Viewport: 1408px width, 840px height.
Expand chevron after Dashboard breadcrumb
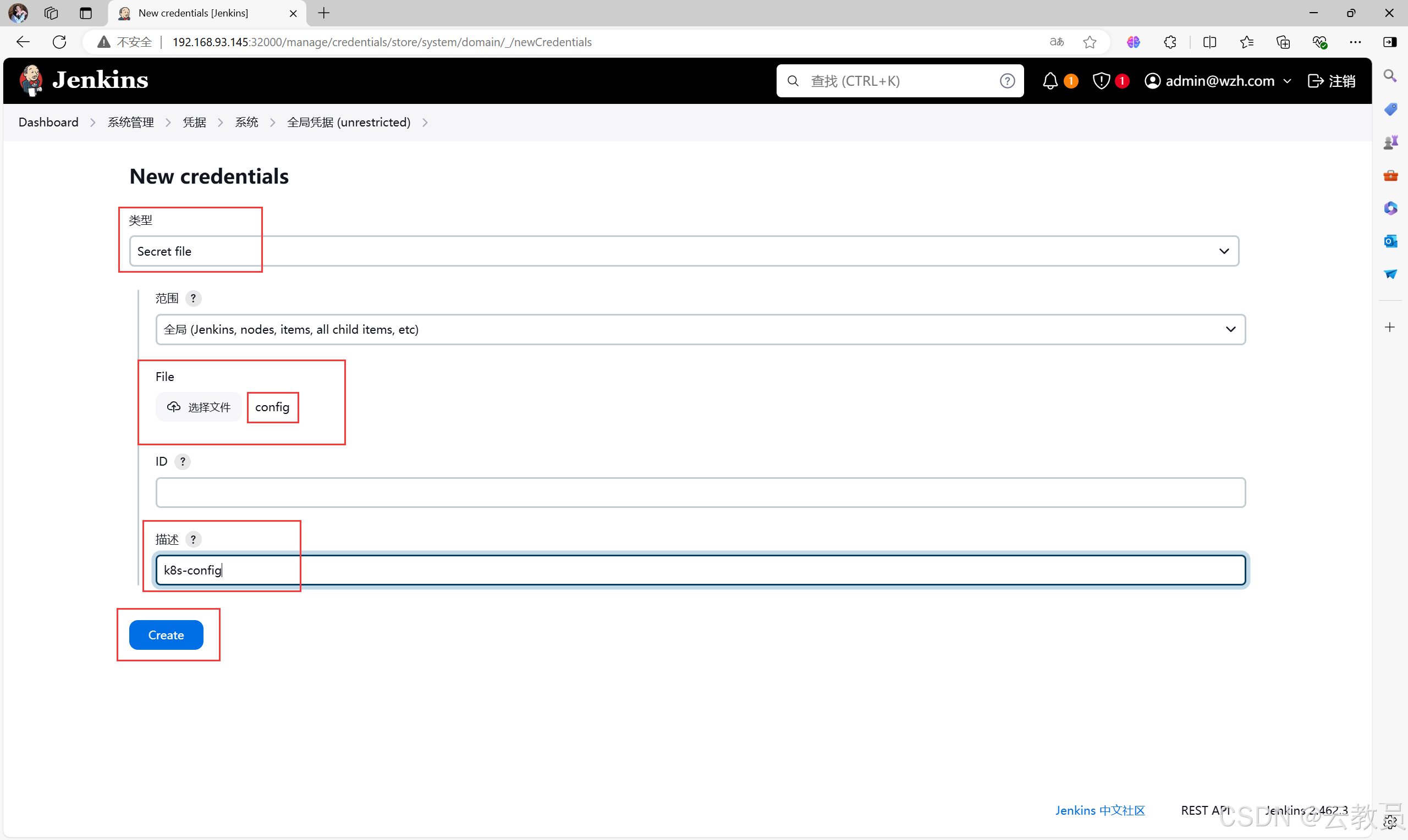pyautogui.click(x=93, y=123)
